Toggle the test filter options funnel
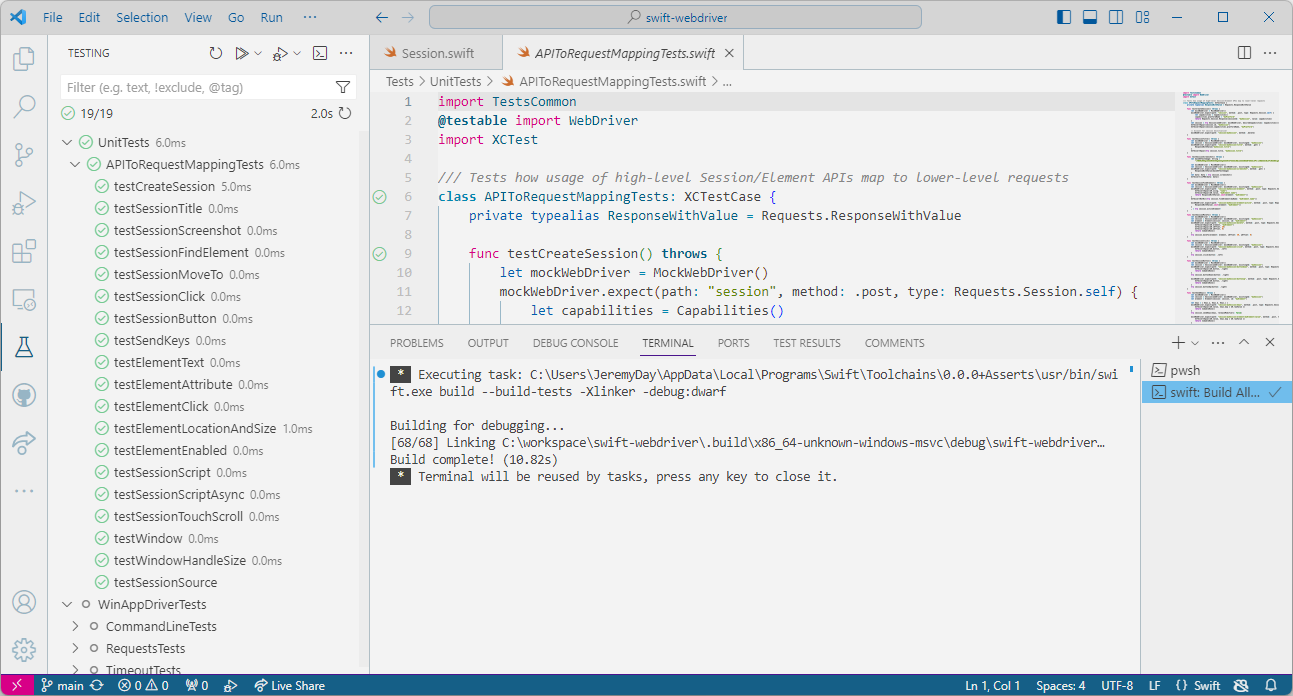Screen dimensions: 1293x696 tap(342, 87)
